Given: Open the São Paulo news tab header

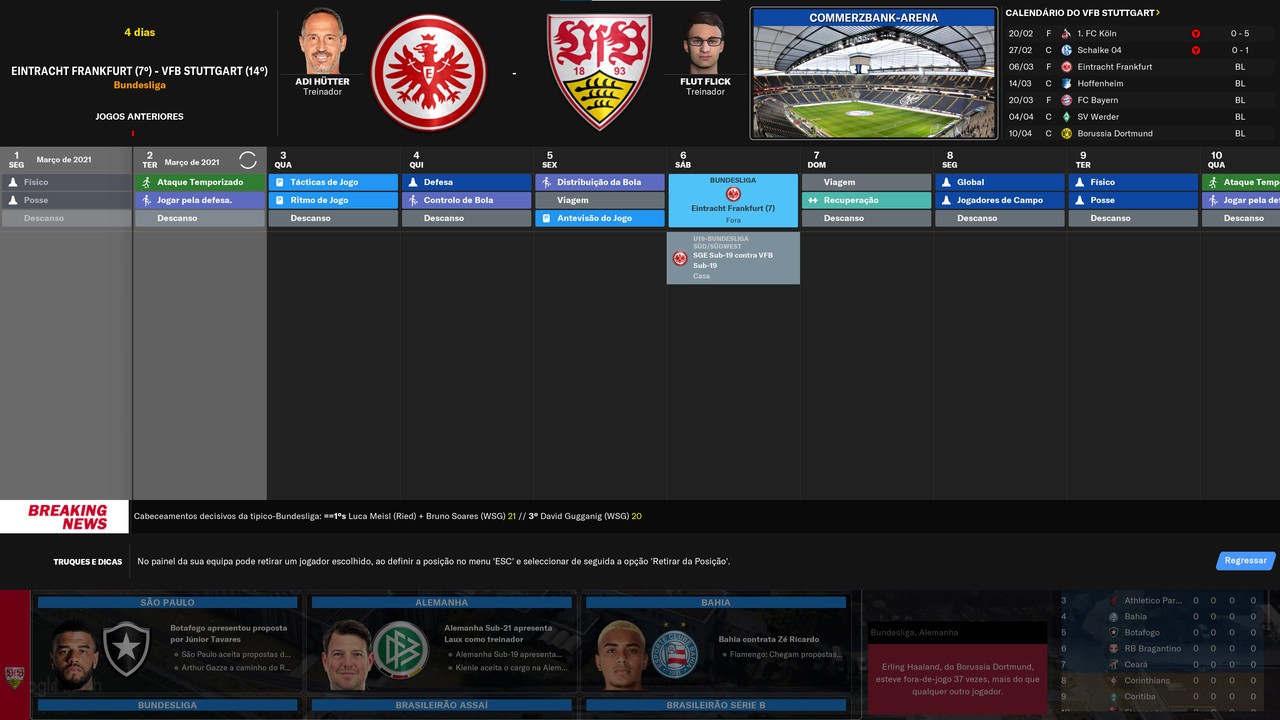Looking at the screenshot, I should pos(168,602).
